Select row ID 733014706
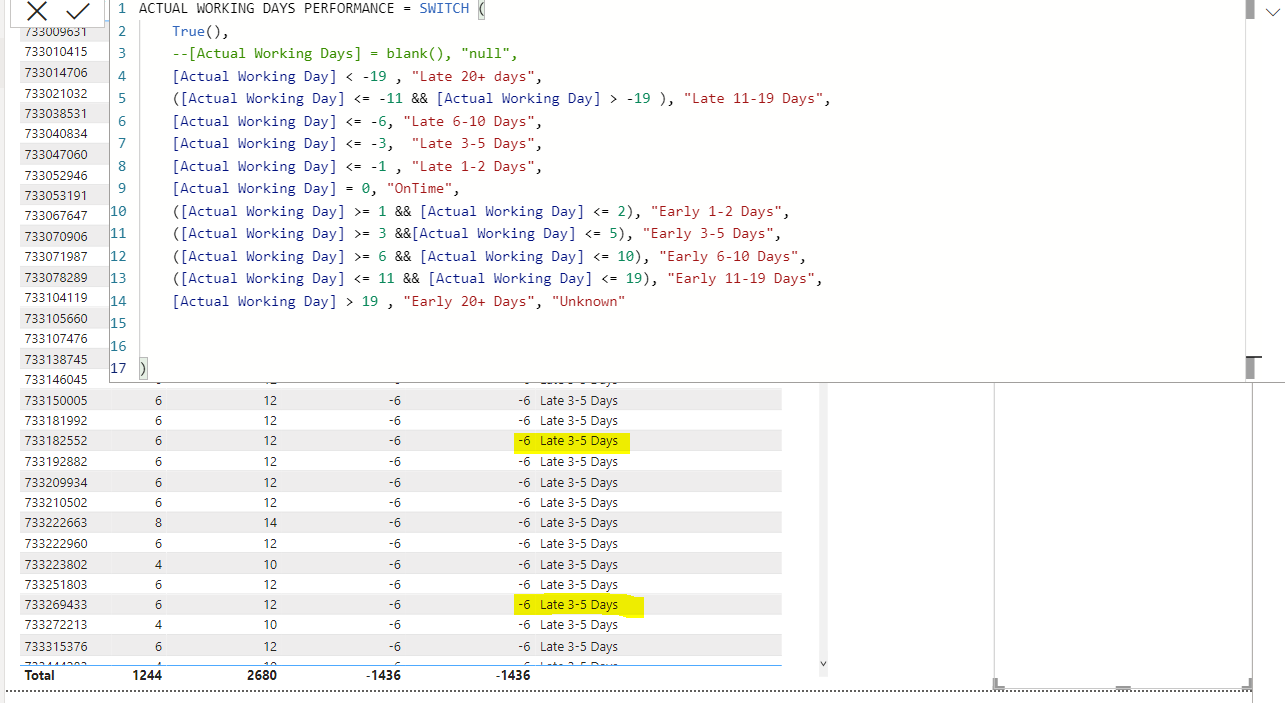 56,72
